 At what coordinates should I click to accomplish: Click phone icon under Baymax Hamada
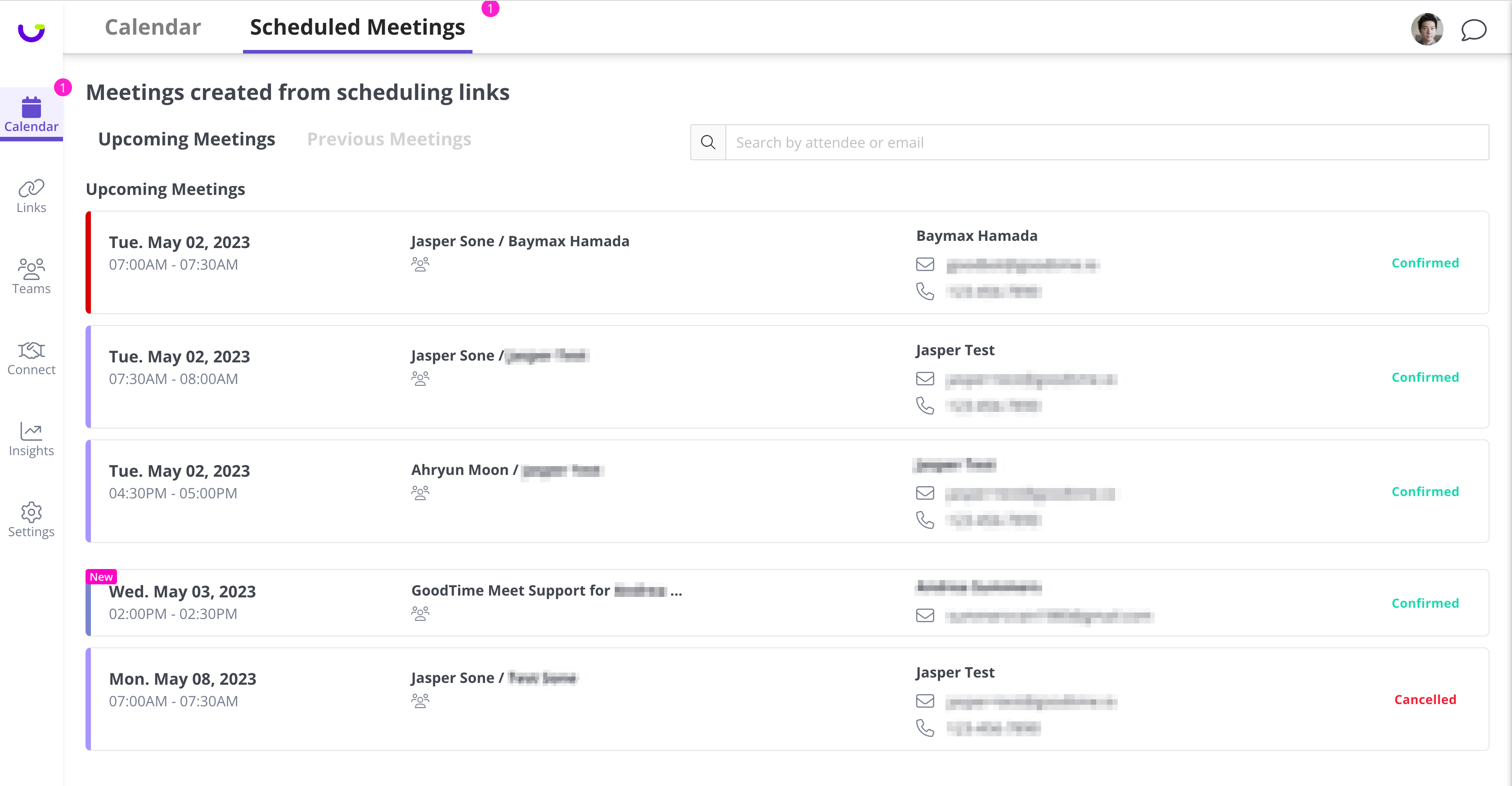pos(925,291)
